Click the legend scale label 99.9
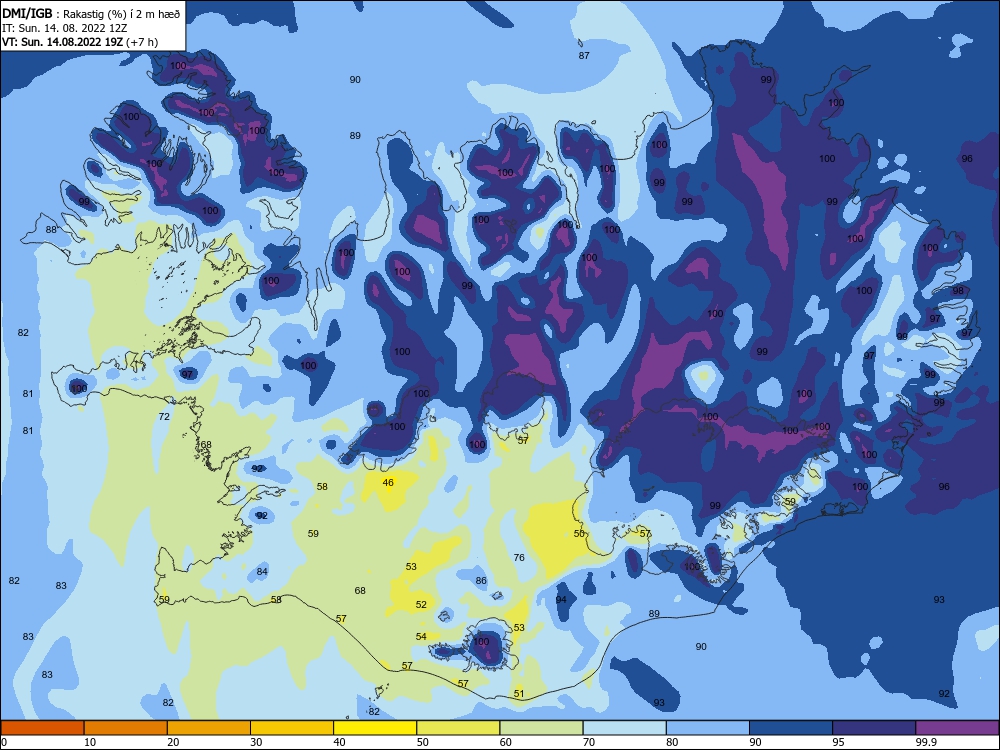1000x750 pixels. click(x=926, y=742)
